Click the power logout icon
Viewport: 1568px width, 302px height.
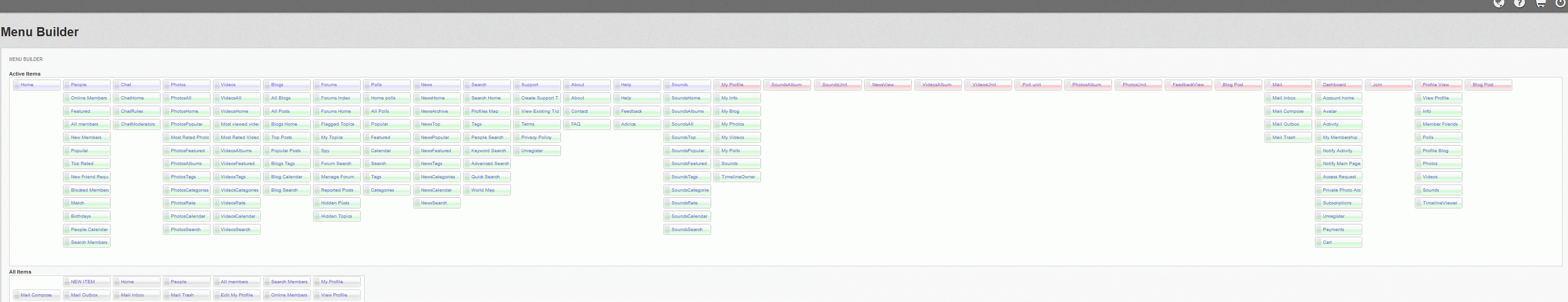[x=1560, y=3]
